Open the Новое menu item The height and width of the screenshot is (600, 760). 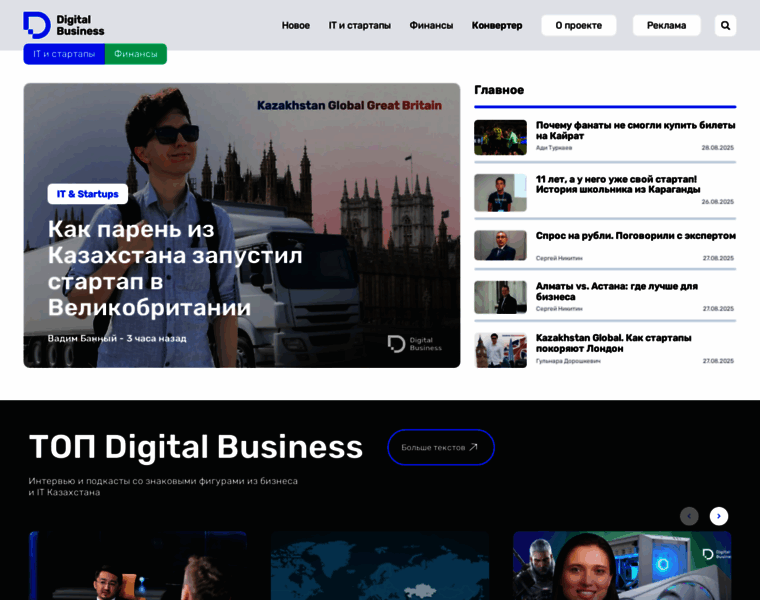pyautogui.click(x=296, y=25)
